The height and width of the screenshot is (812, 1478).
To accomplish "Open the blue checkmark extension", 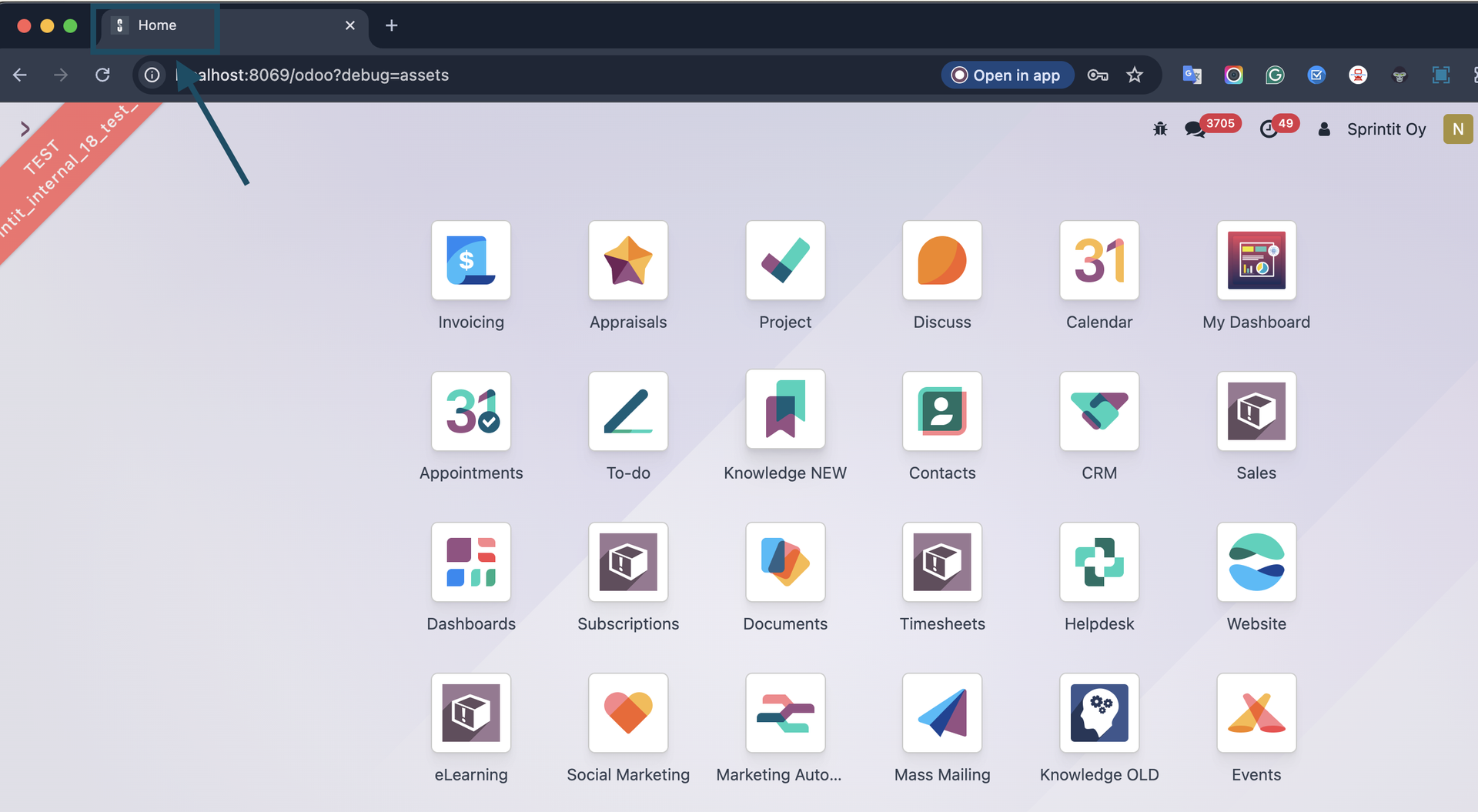I will click(1316, 75).
